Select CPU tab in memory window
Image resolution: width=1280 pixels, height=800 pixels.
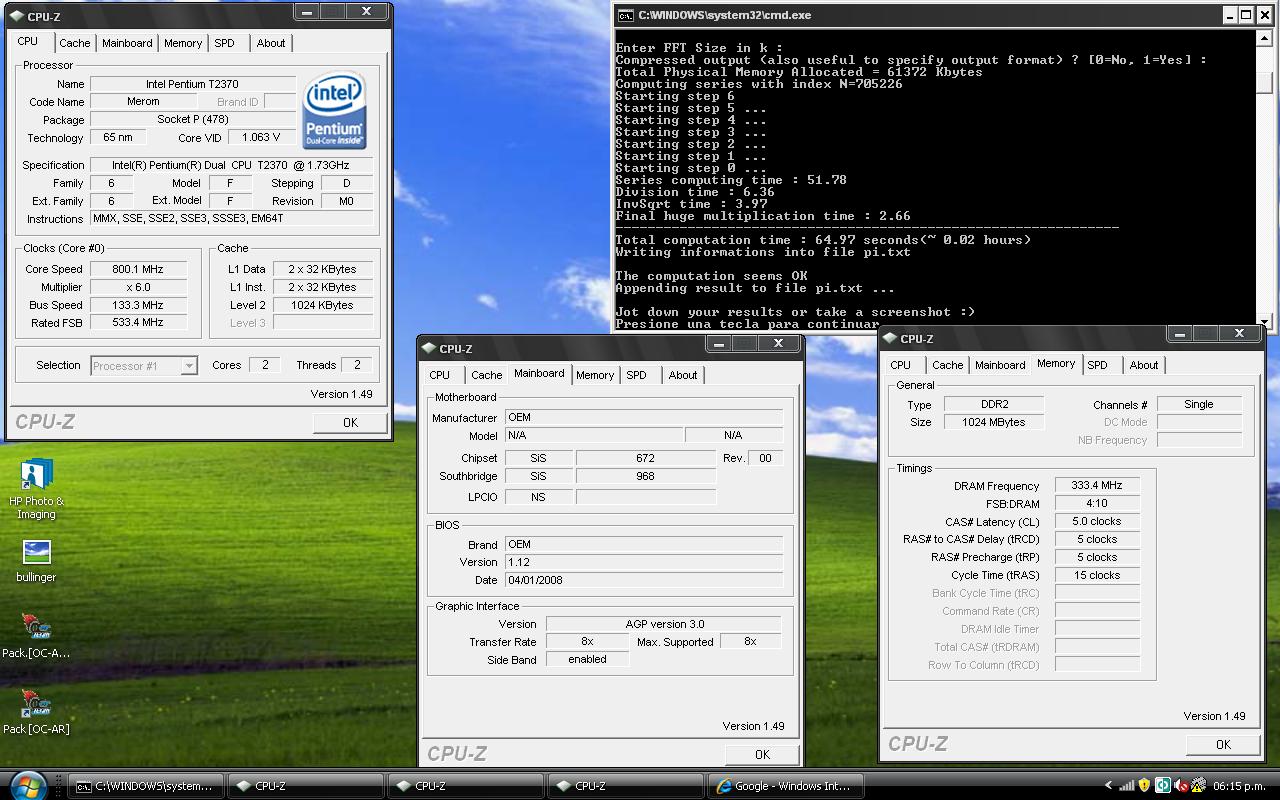click(901, 365)
